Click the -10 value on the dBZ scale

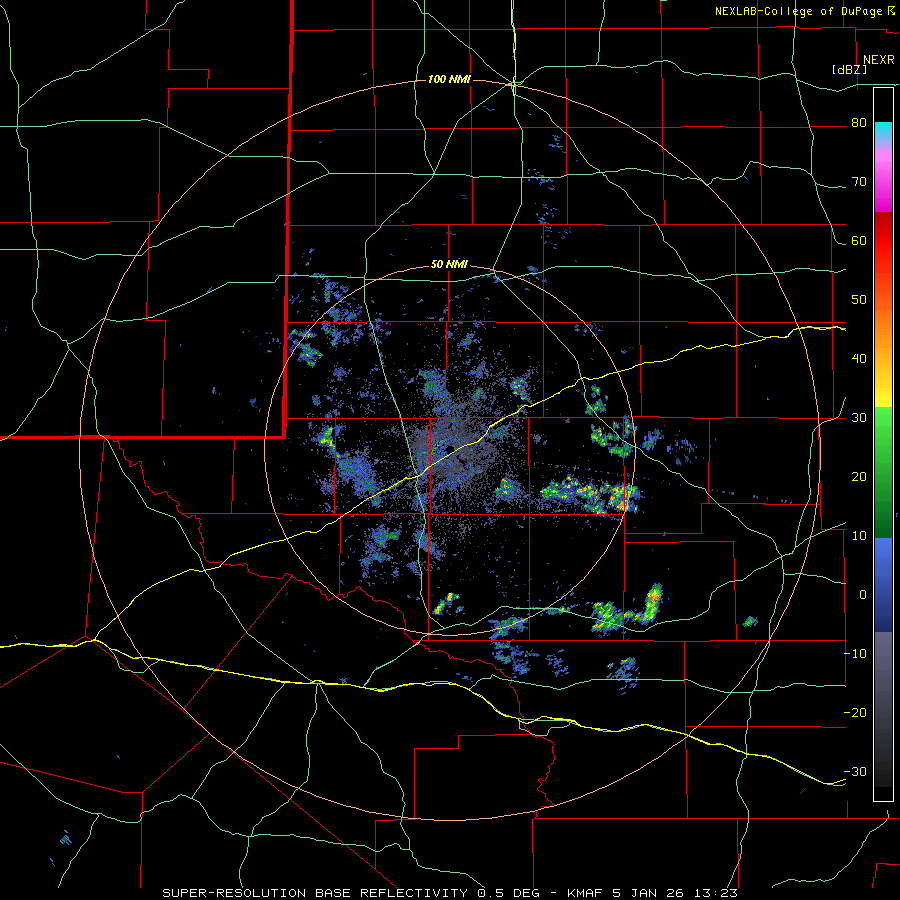855,654
